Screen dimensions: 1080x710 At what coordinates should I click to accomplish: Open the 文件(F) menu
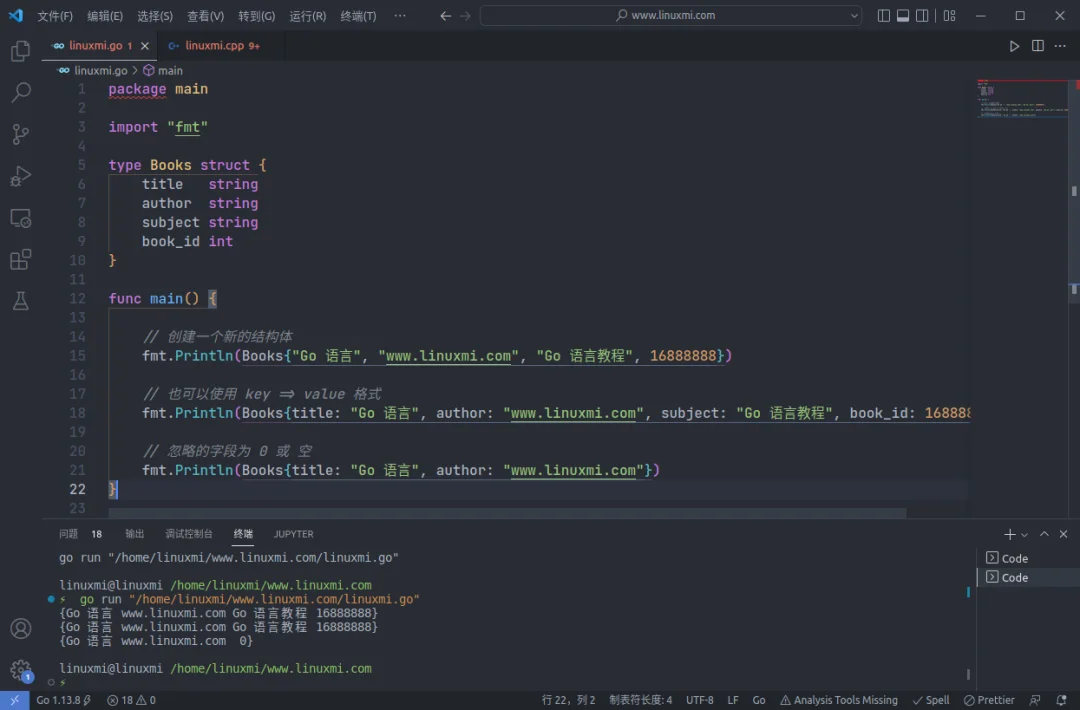click(55, 16)
